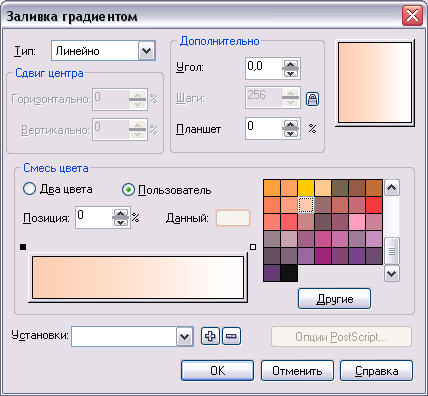428x396 pixels.
Task: Pick the olive brown swatch in top row
Action: [x=340, y=188]
